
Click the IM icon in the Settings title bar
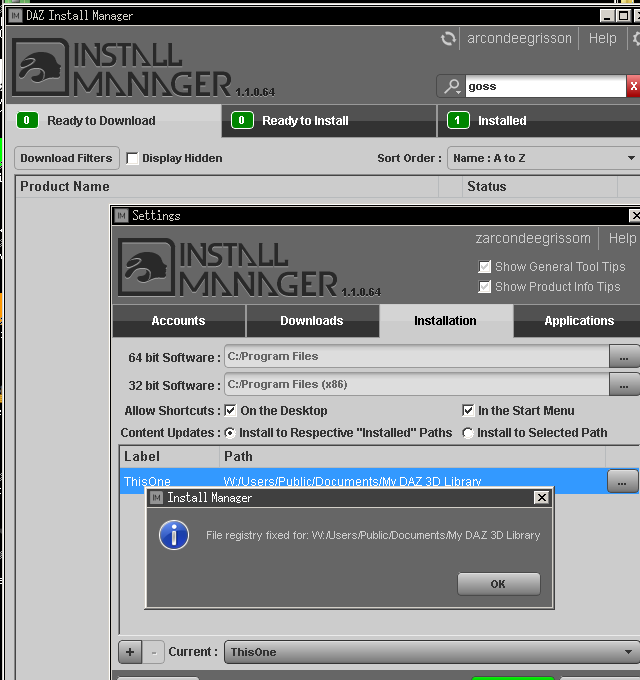pyautogui.click(x=122, y=216)
